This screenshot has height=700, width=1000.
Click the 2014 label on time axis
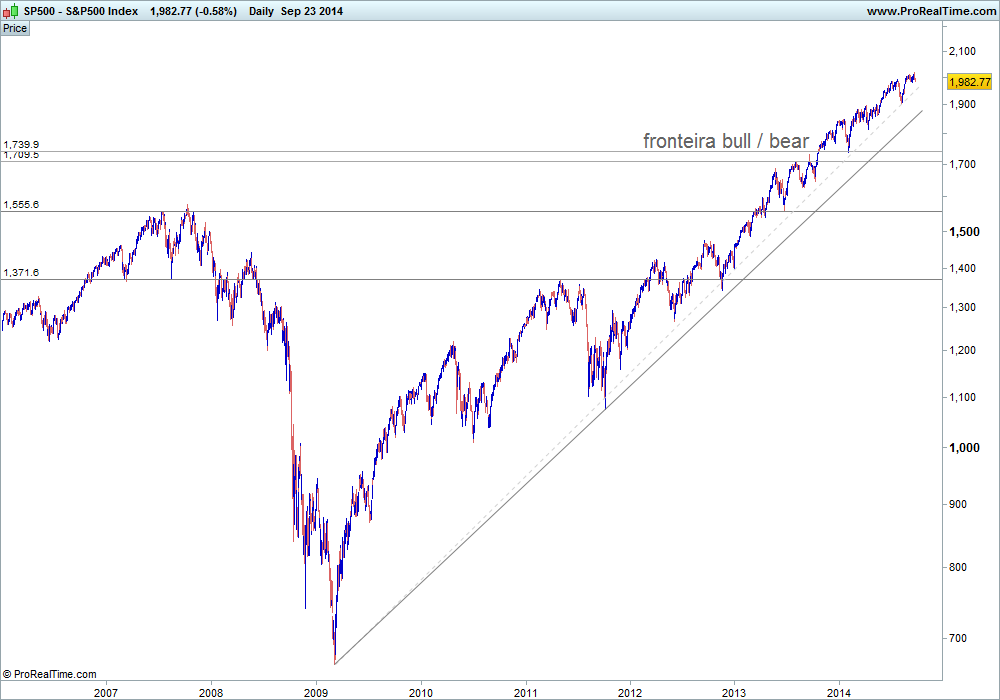pyautogui.click(x=839, y=693)
